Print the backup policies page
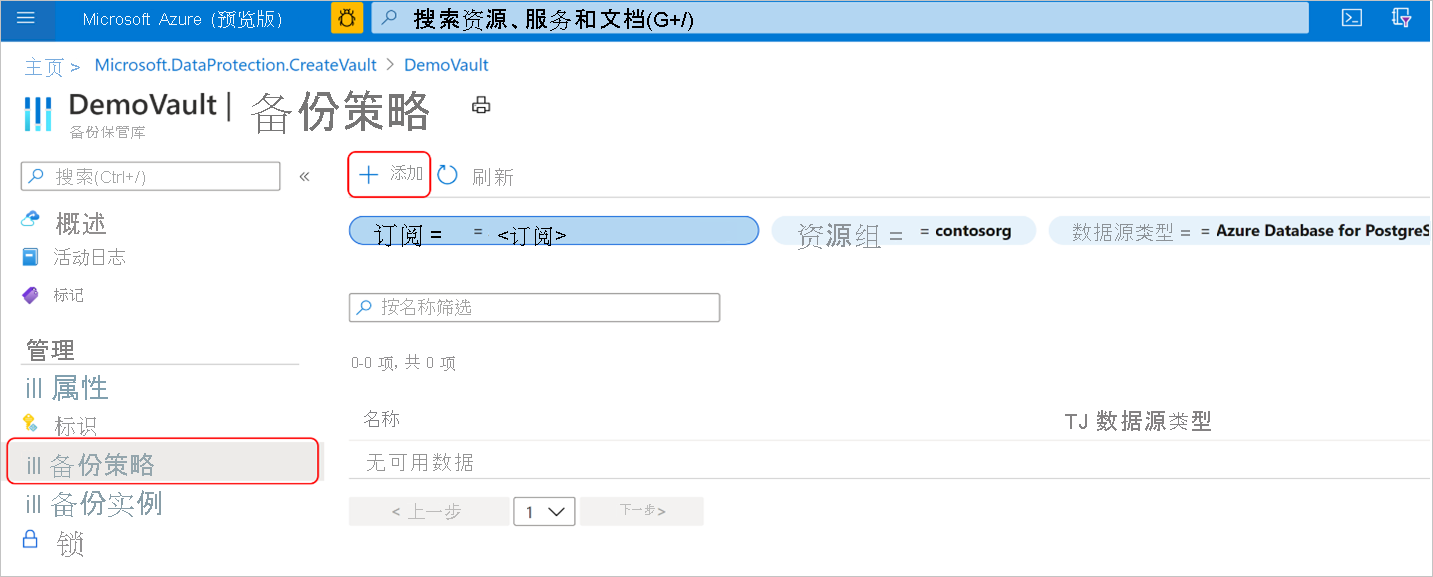The width and height of the screenshot is (1433, 577). (481, 105)
